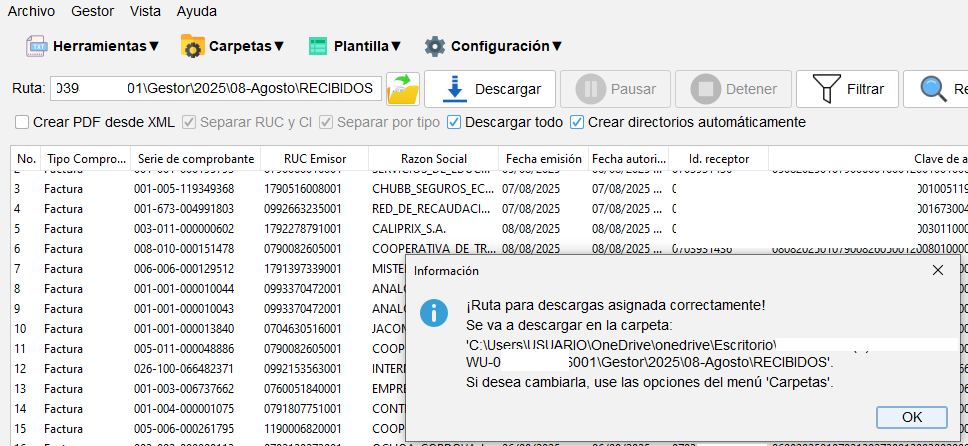Open the Archivo menu

pos(31,11)
